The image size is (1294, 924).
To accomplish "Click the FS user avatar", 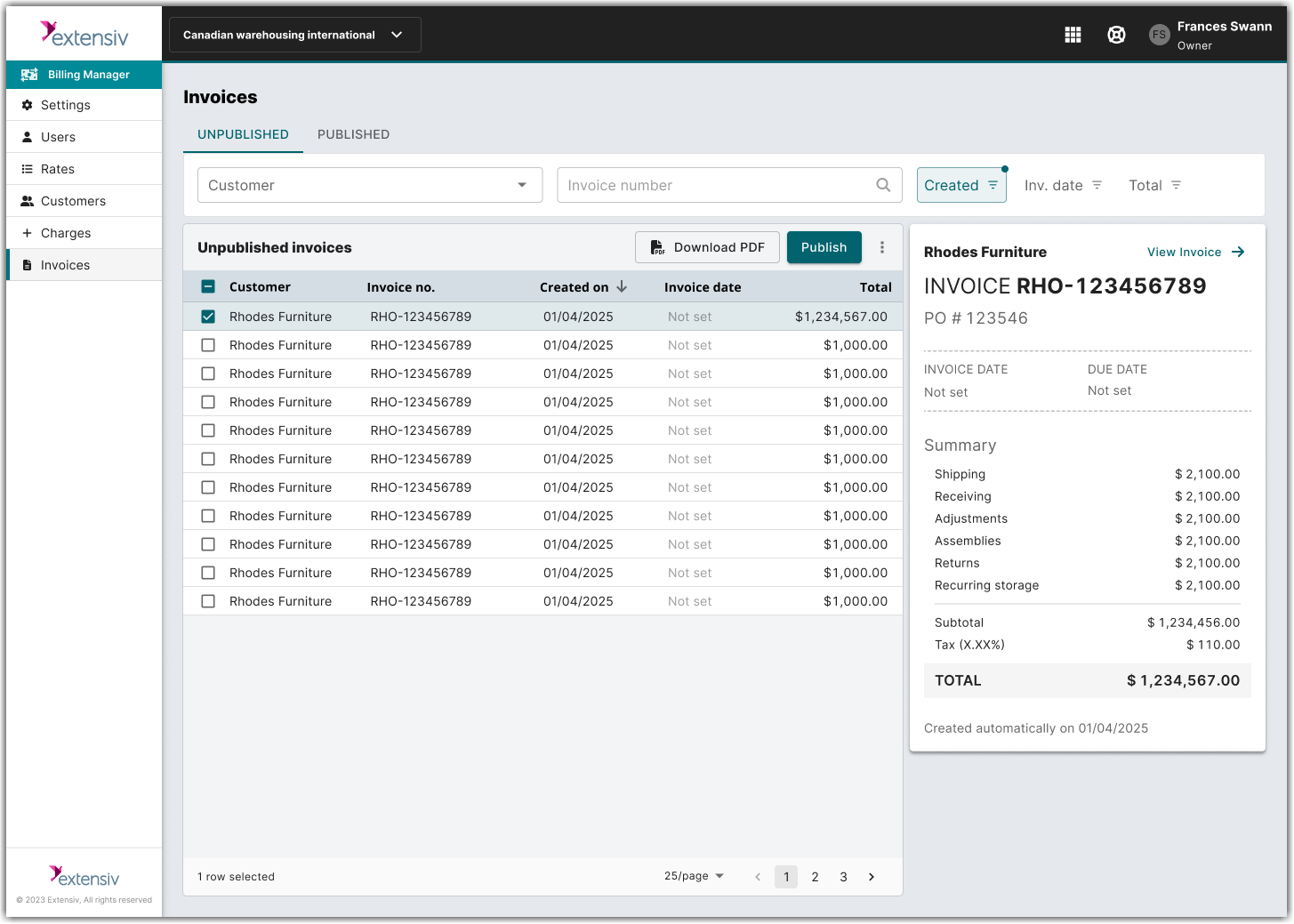I will 1159,35.
